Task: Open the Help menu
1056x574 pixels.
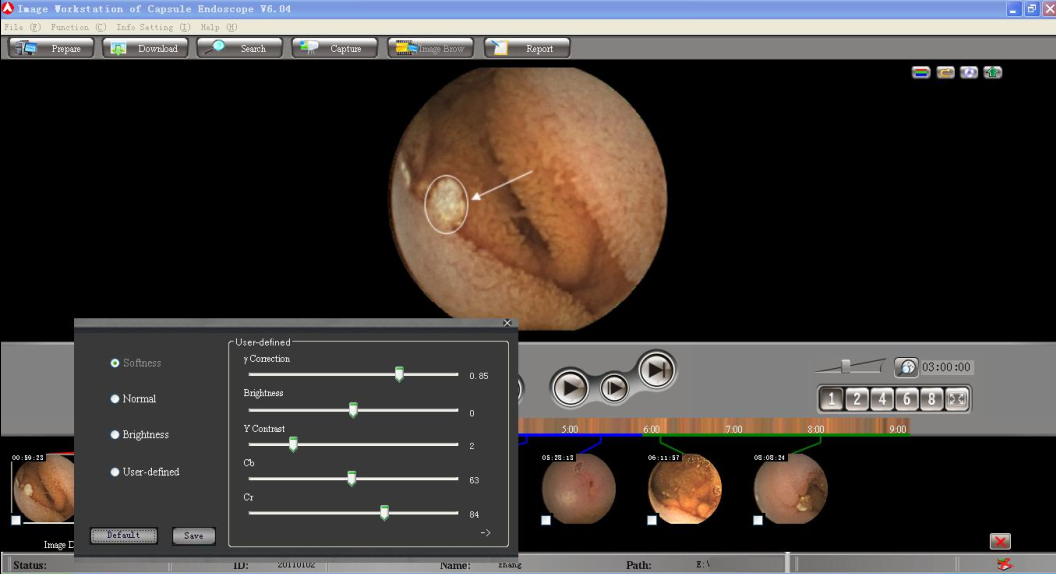Action: (x=218, y=28)
